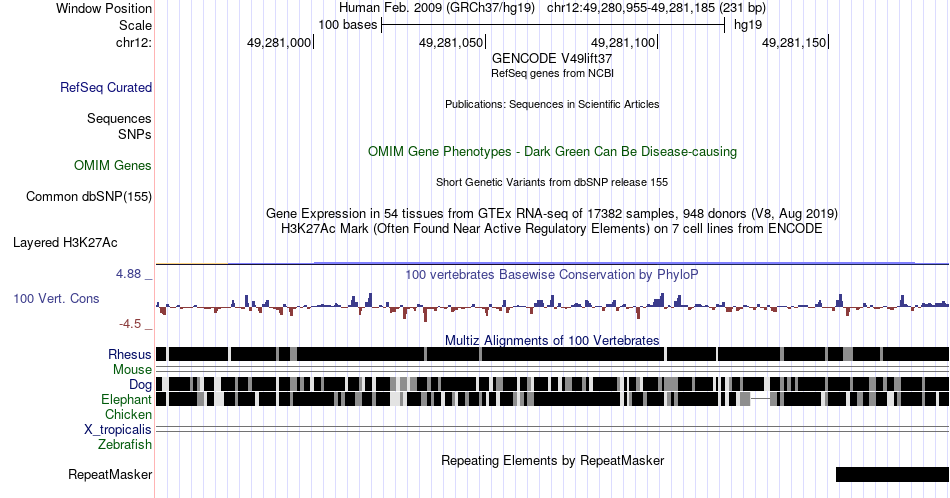
Task: Click the X_tropicalis alignment row label
Action: coord(118,430)
